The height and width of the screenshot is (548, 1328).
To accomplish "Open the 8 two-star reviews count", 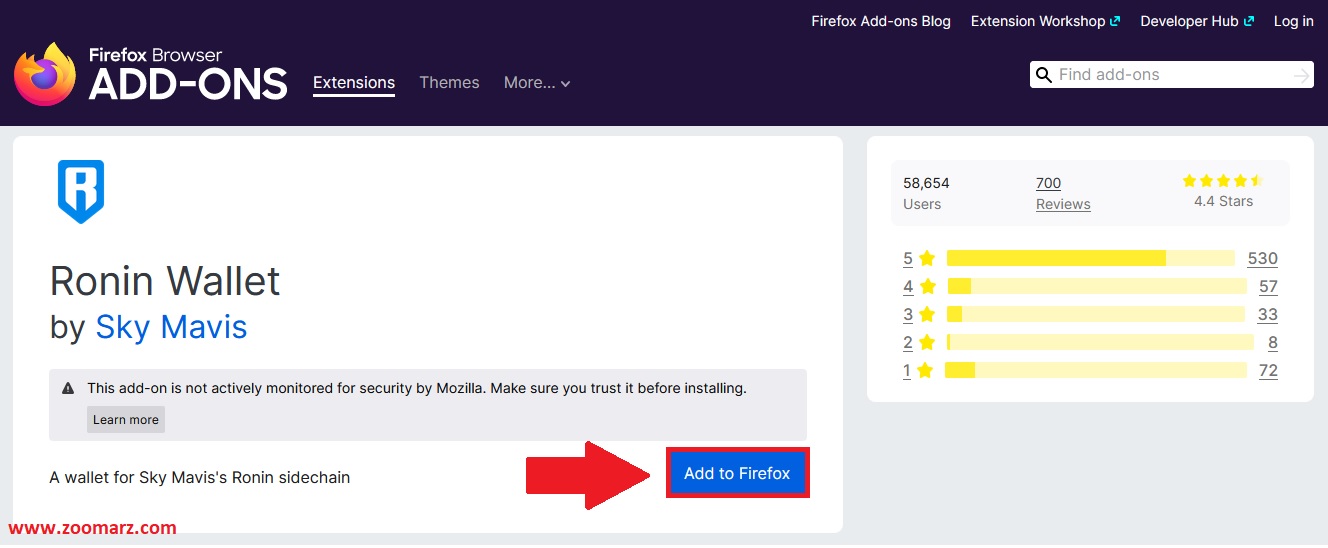I will click(1272, 342).
